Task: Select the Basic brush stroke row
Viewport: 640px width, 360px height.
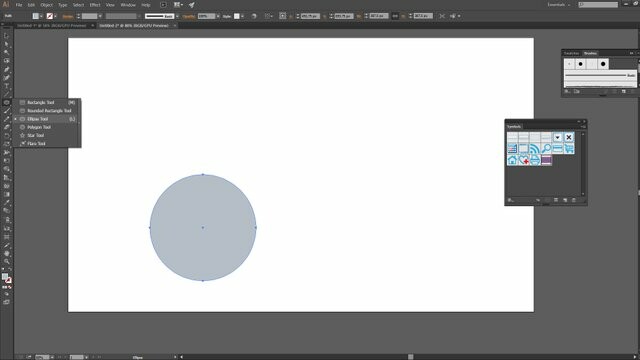Action: 600,76
